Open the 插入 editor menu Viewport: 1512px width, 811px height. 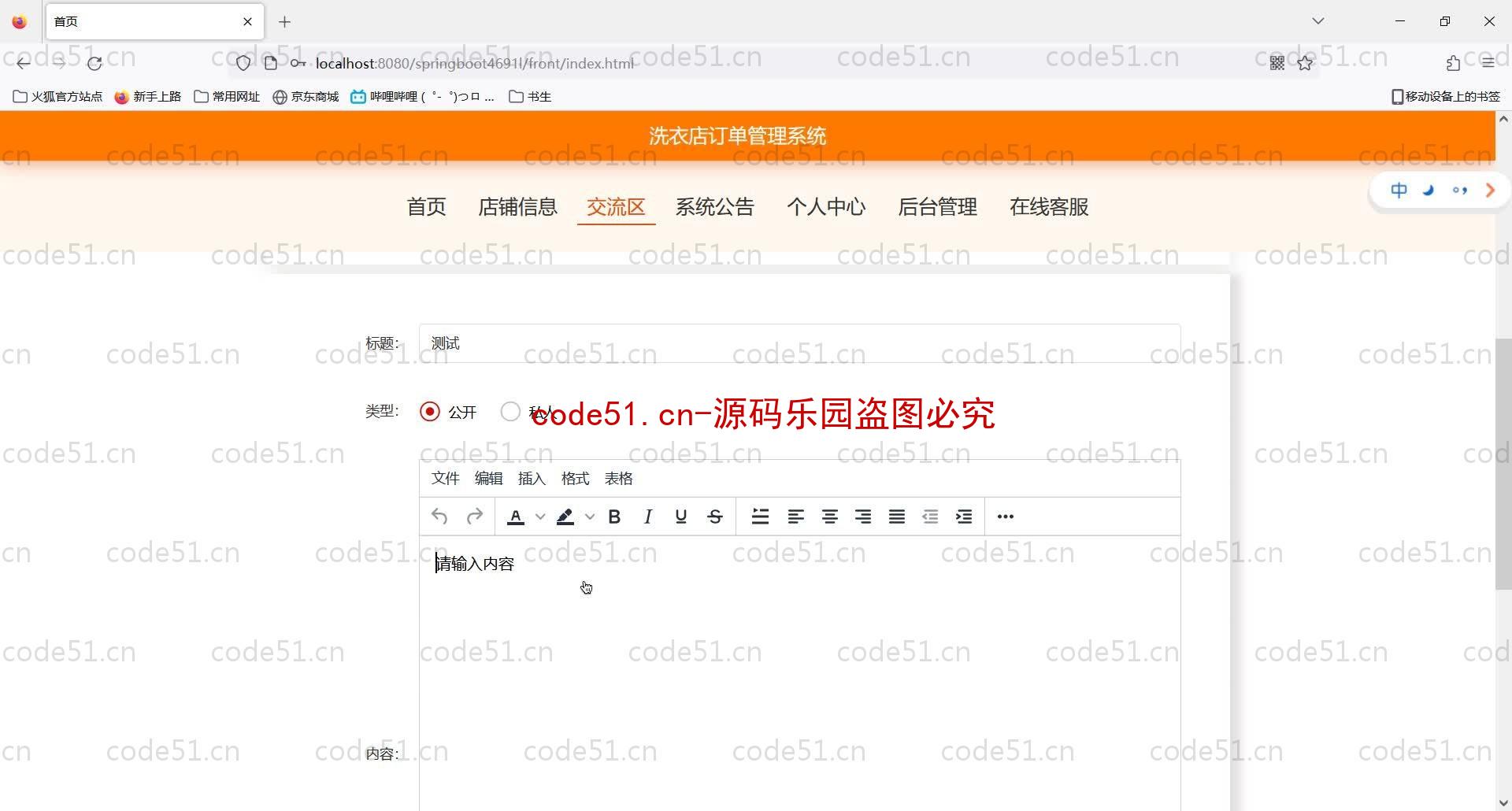(532, 479)
